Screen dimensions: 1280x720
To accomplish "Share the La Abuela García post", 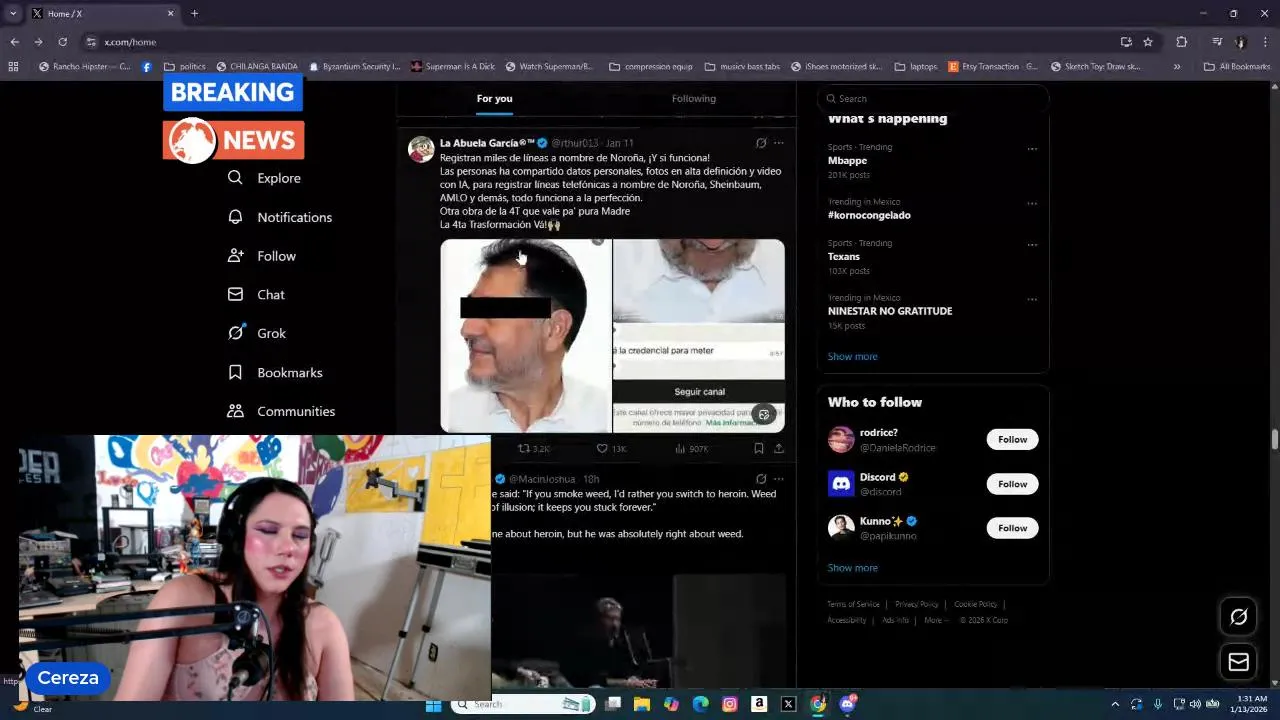I will 779,449.
